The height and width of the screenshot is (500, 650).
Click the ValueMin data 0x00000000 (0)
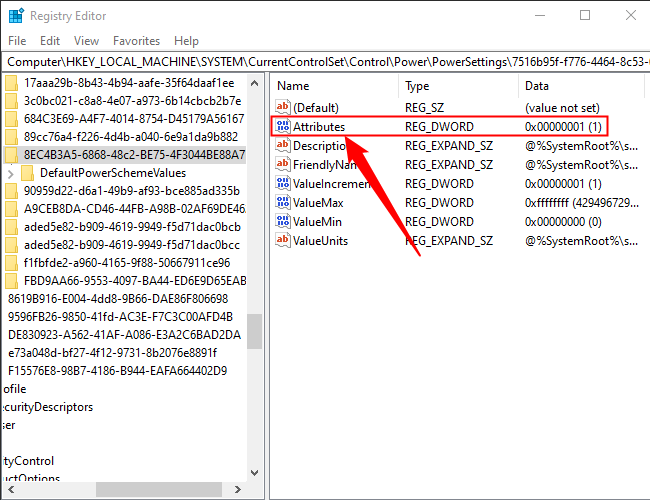click(563, 221)
